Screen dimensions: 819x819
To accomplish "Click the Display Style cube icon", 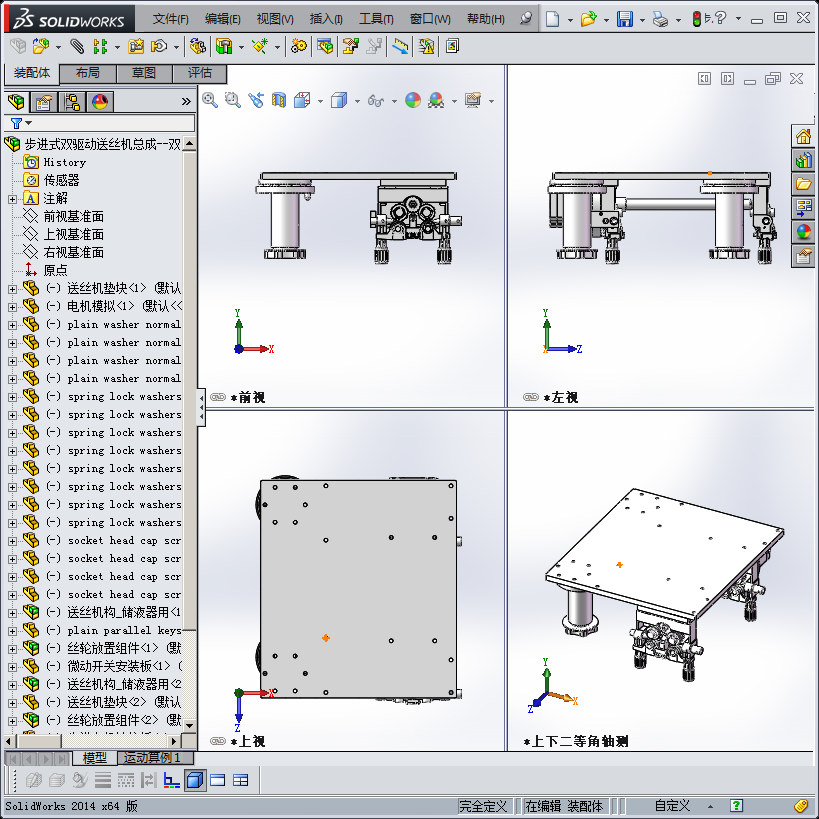I will (x=339, y=100).
